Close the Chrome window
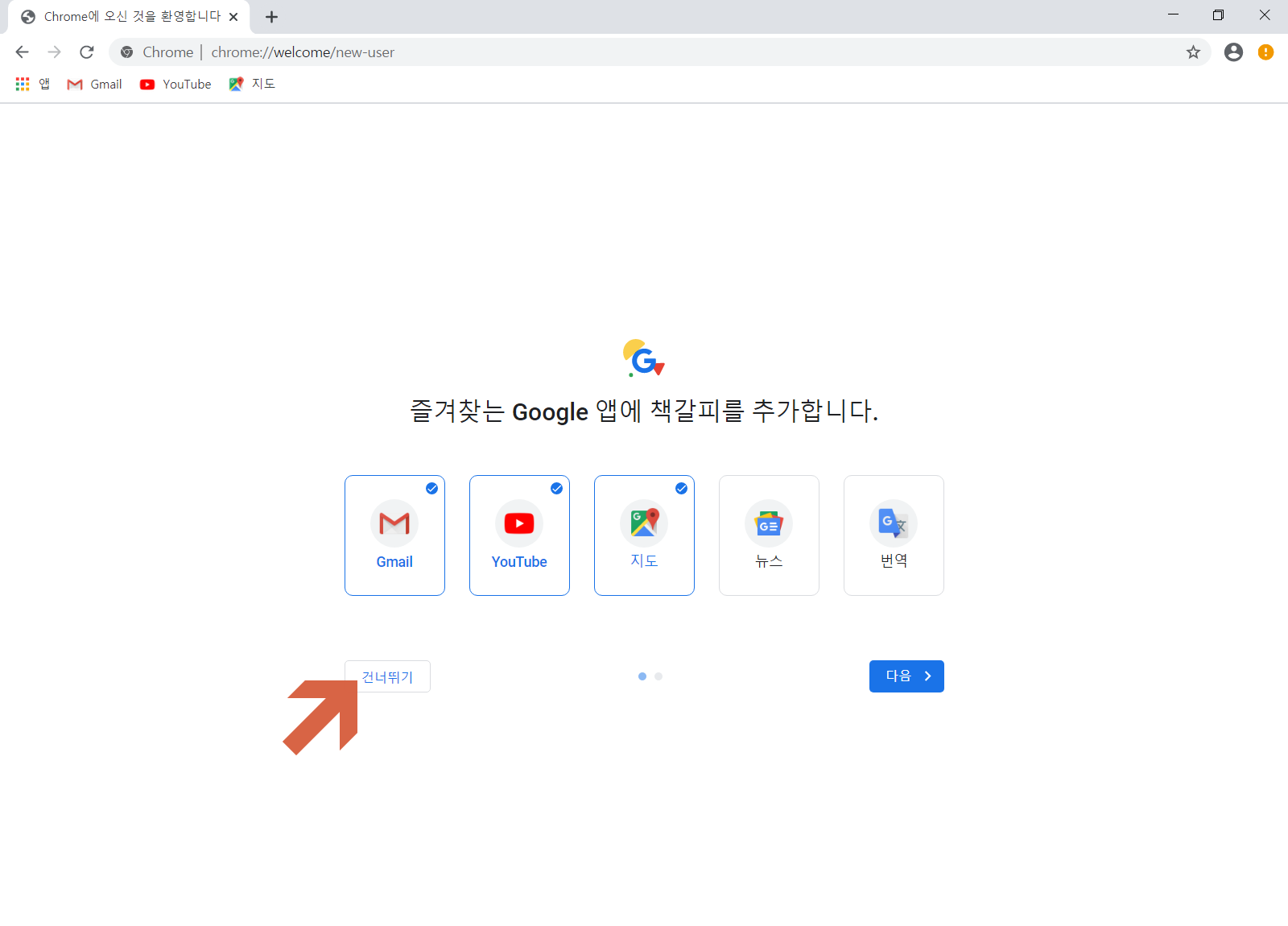Viewport: 1288px width, 926px height. coord(1264,14)
